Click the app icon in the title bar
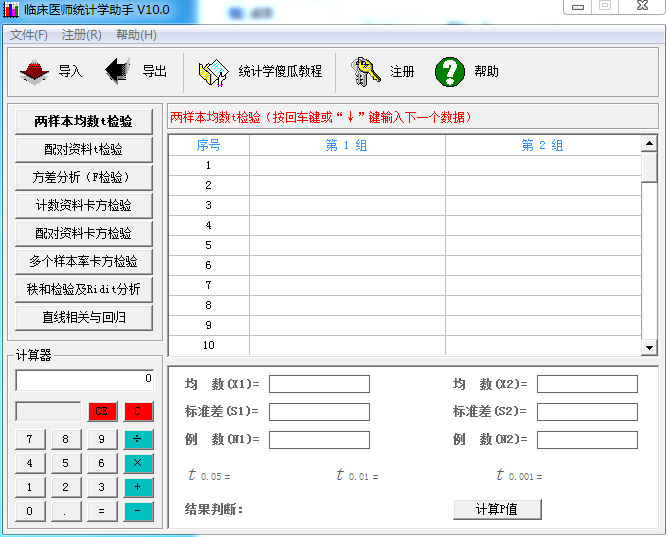This screenshot has width=668, height=537. coord(11,9)
